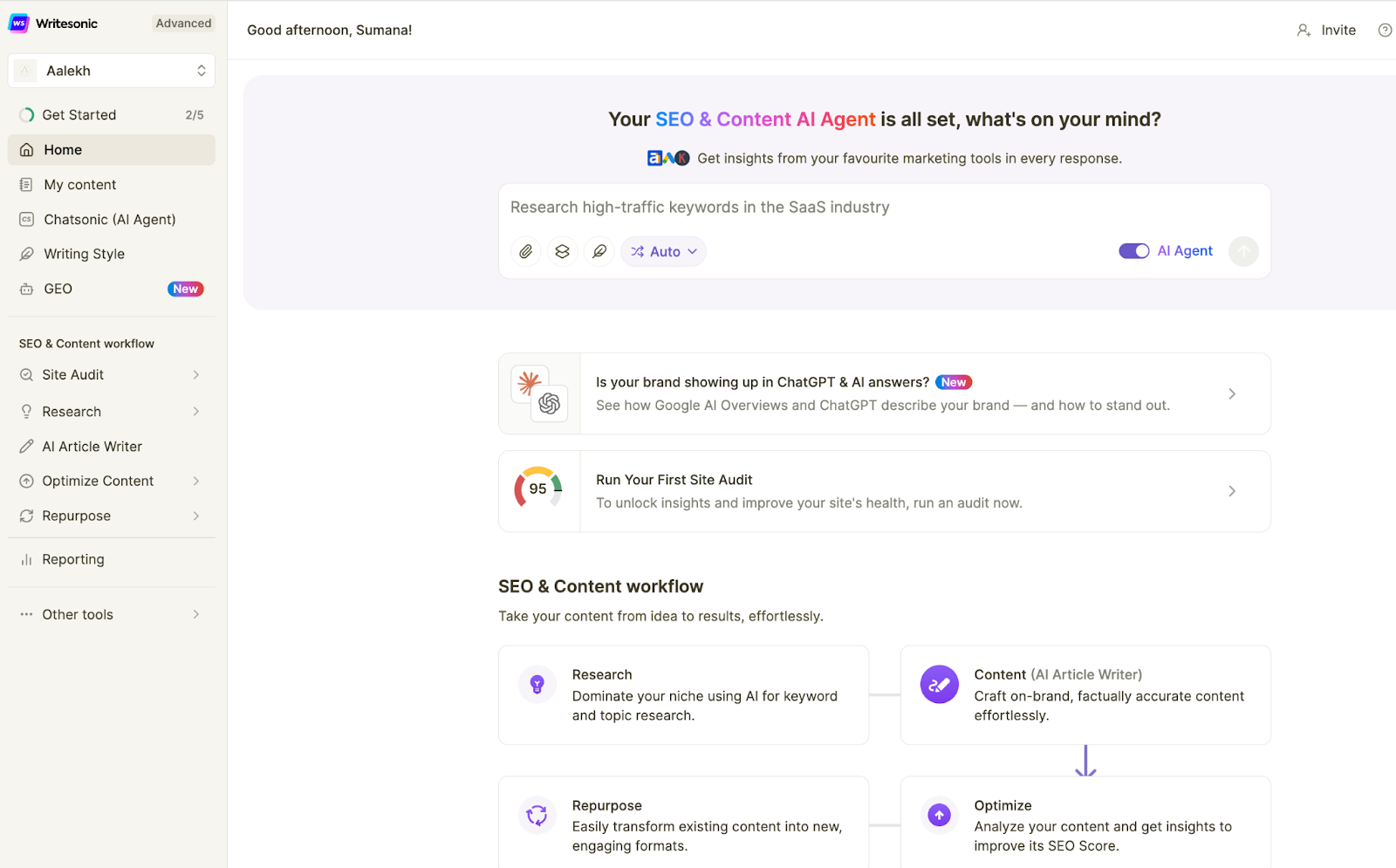1396x868 pixels.
Task: Click the My content document icon
Action: [27, 185]
